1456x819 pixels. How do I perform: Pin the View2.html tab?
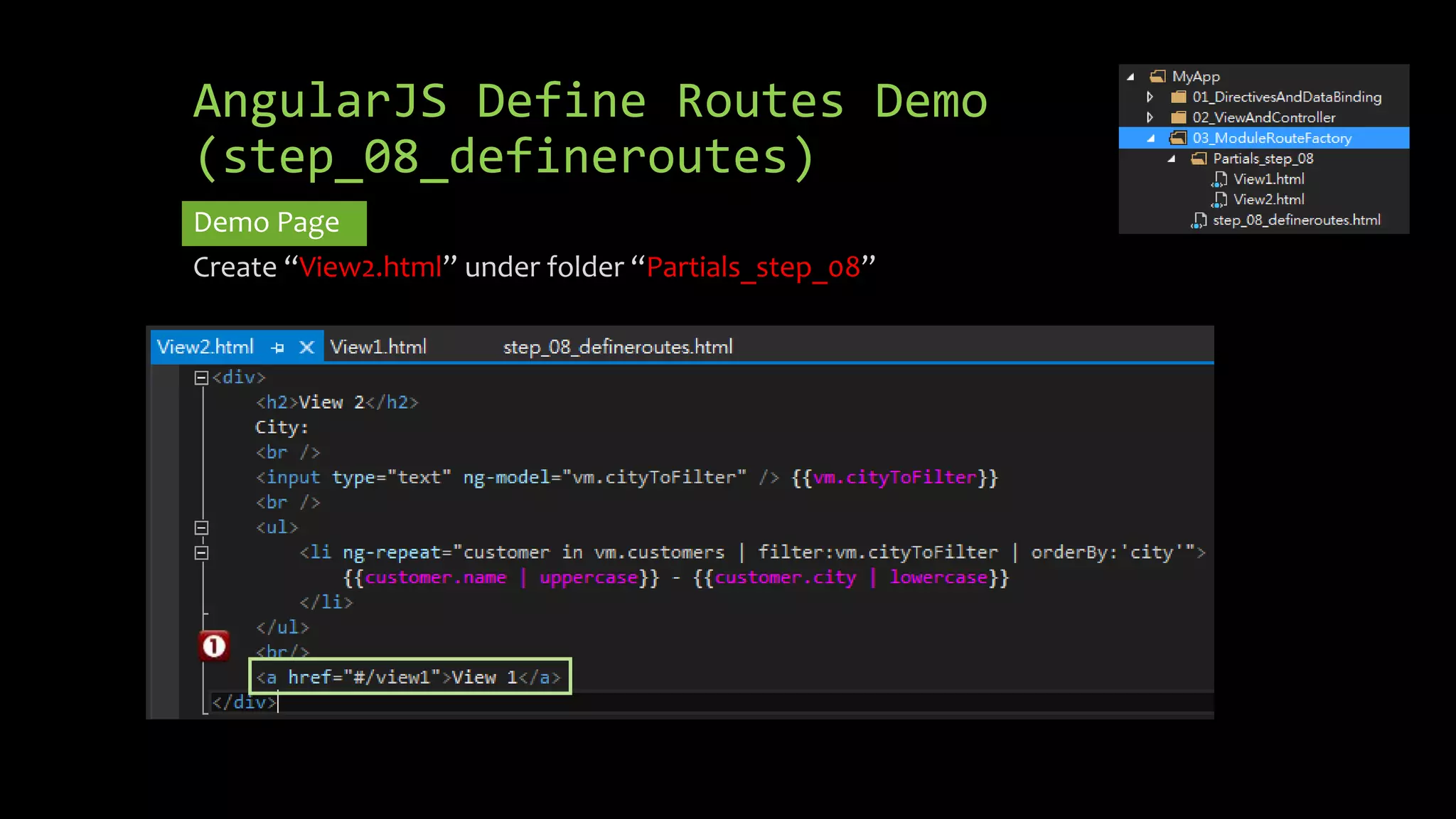click(x=277, y=348)
